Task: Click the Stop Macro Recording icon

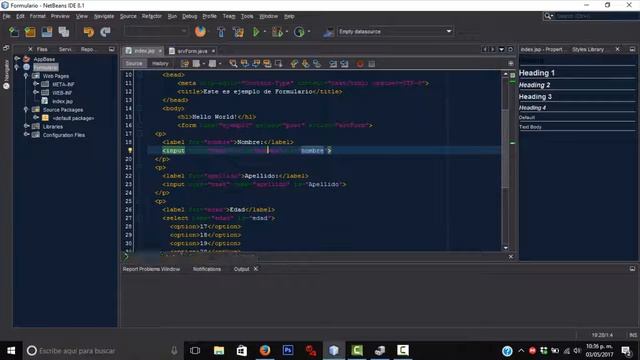Action: point(371,64)
